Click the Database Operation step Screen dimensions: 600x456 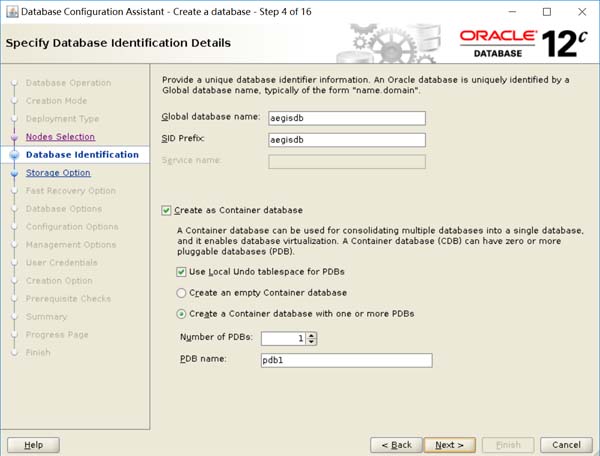pos(68,83)
